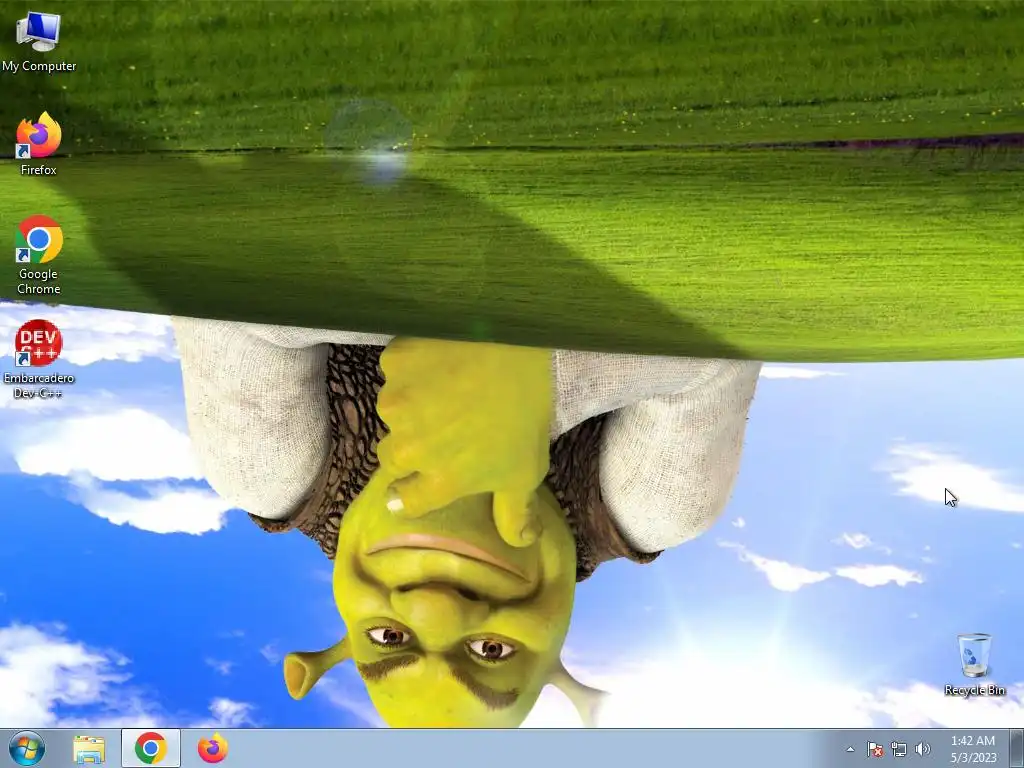Open the clock showing 1:42 AM
This screenshot has width=1024, height=768.
coord(973,749)
